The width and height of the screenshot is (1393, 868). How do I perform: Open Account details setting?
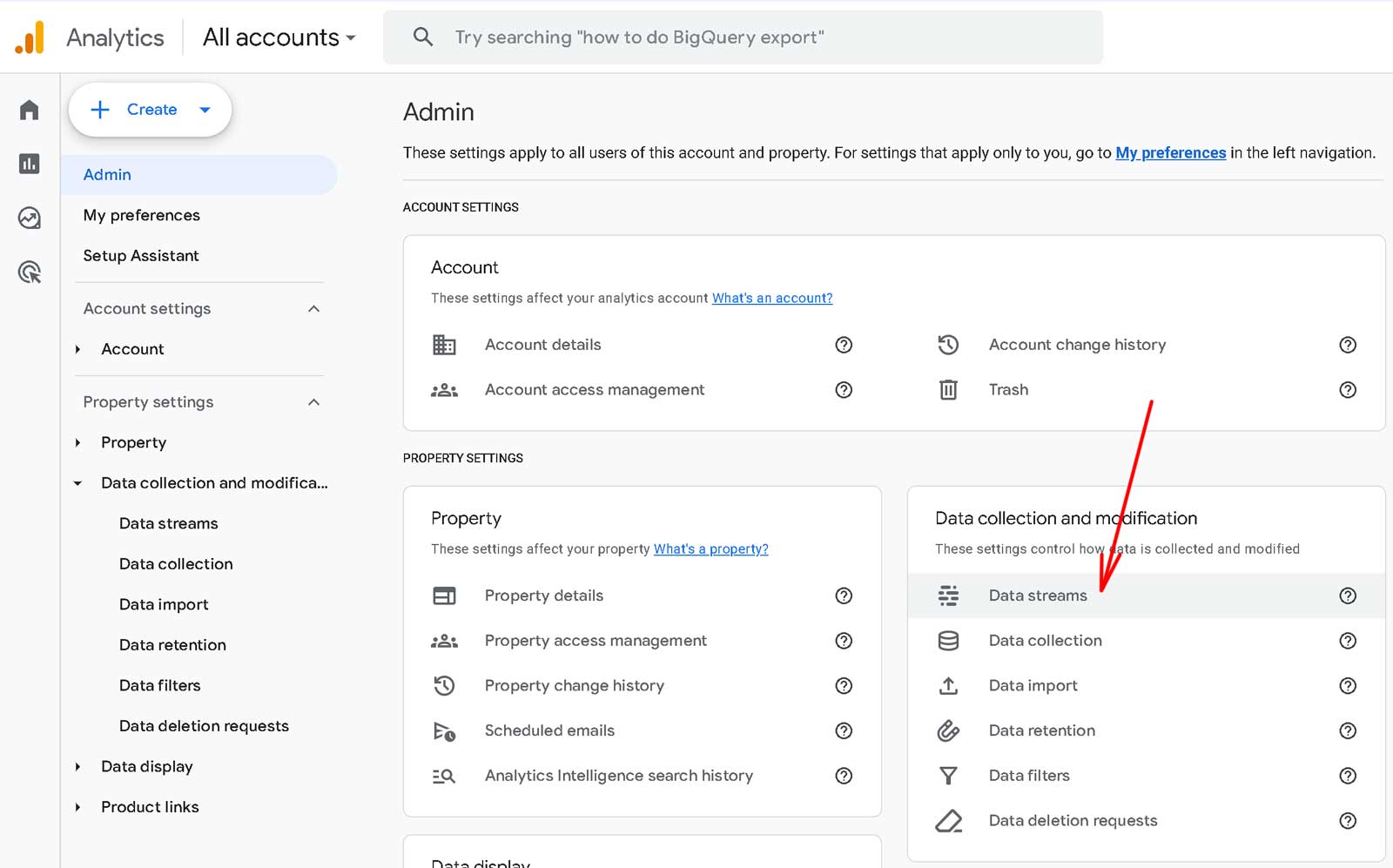(543, 345)
